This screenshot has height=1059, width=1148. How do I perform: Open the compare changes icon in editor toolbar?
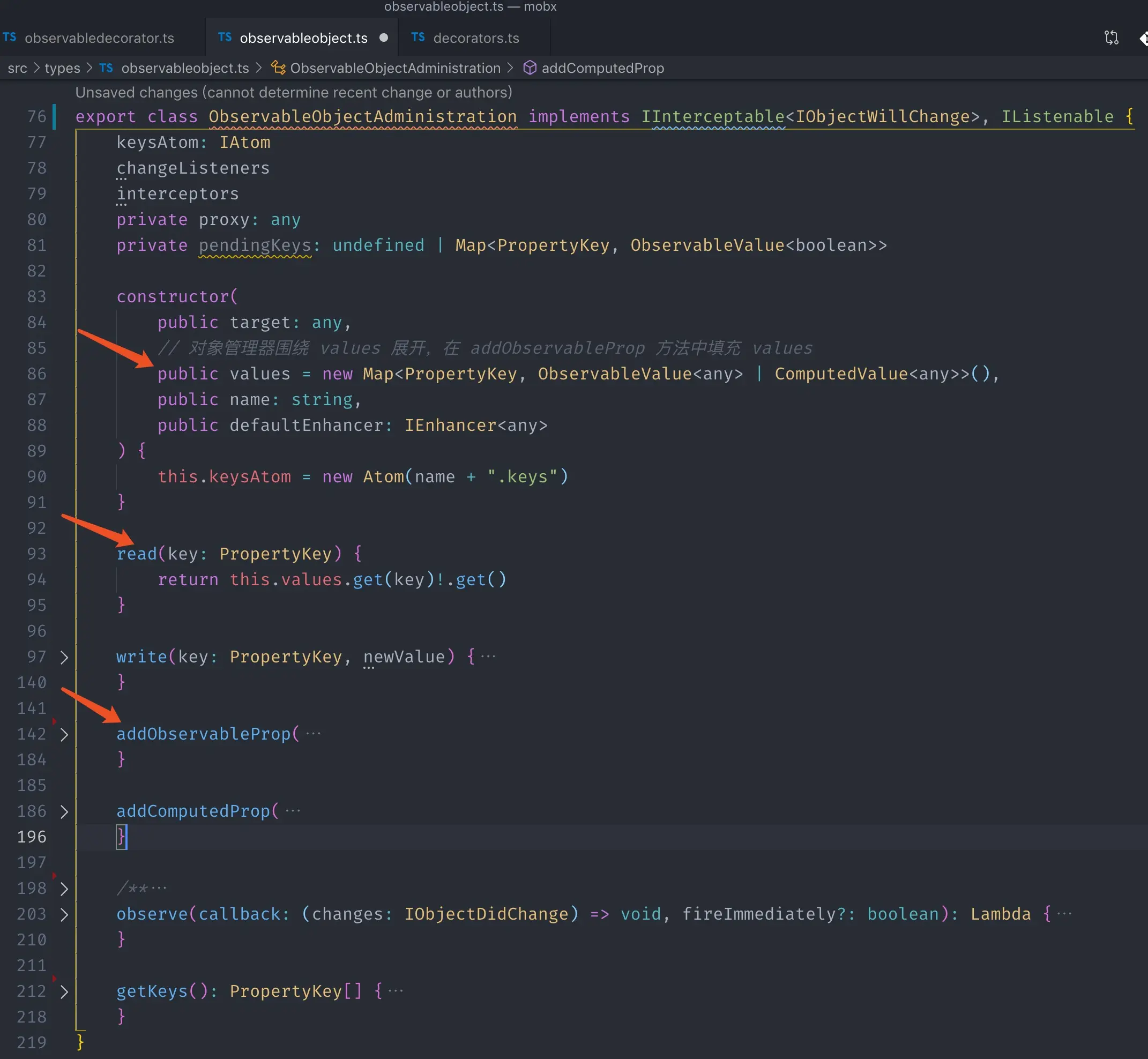coord(1110,38)
